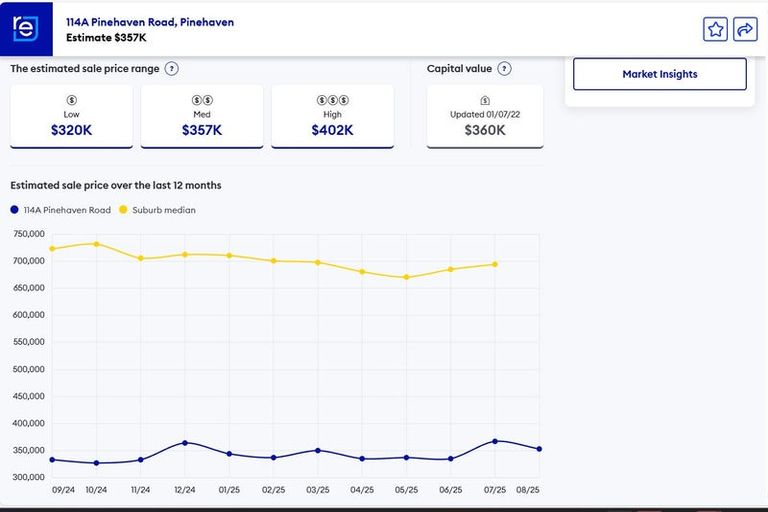Screen dimensions: 768x512
Task: Click the triple dollar icon on High card
Action: click(x=332, y=100)
